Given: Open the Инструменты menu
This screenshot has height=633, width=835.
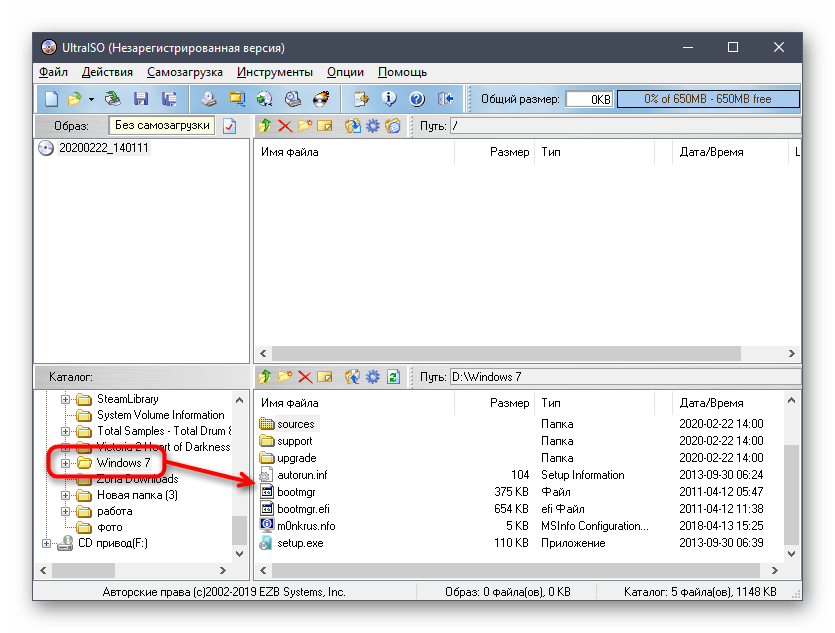Looking at the screenshot, I should [x=275, y=72].
